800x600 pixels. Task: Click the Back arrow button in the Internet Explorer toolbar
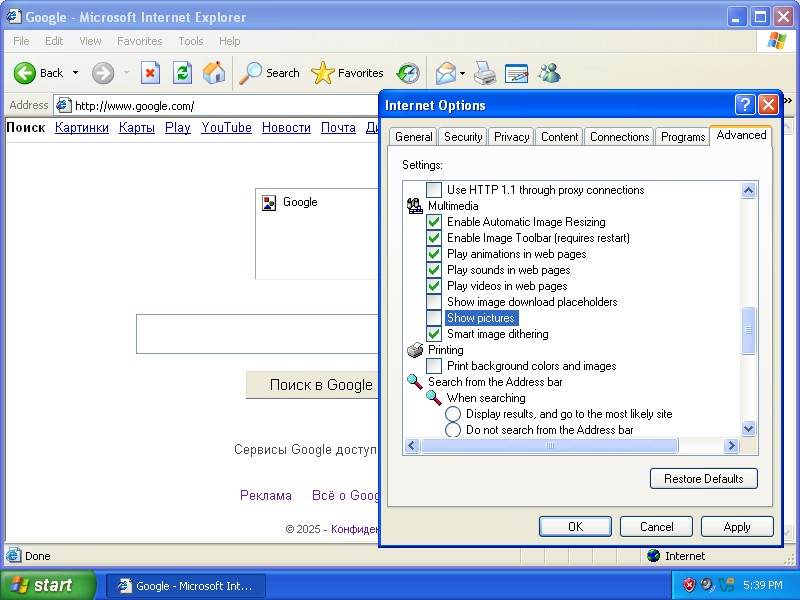[x=24, y=73]
